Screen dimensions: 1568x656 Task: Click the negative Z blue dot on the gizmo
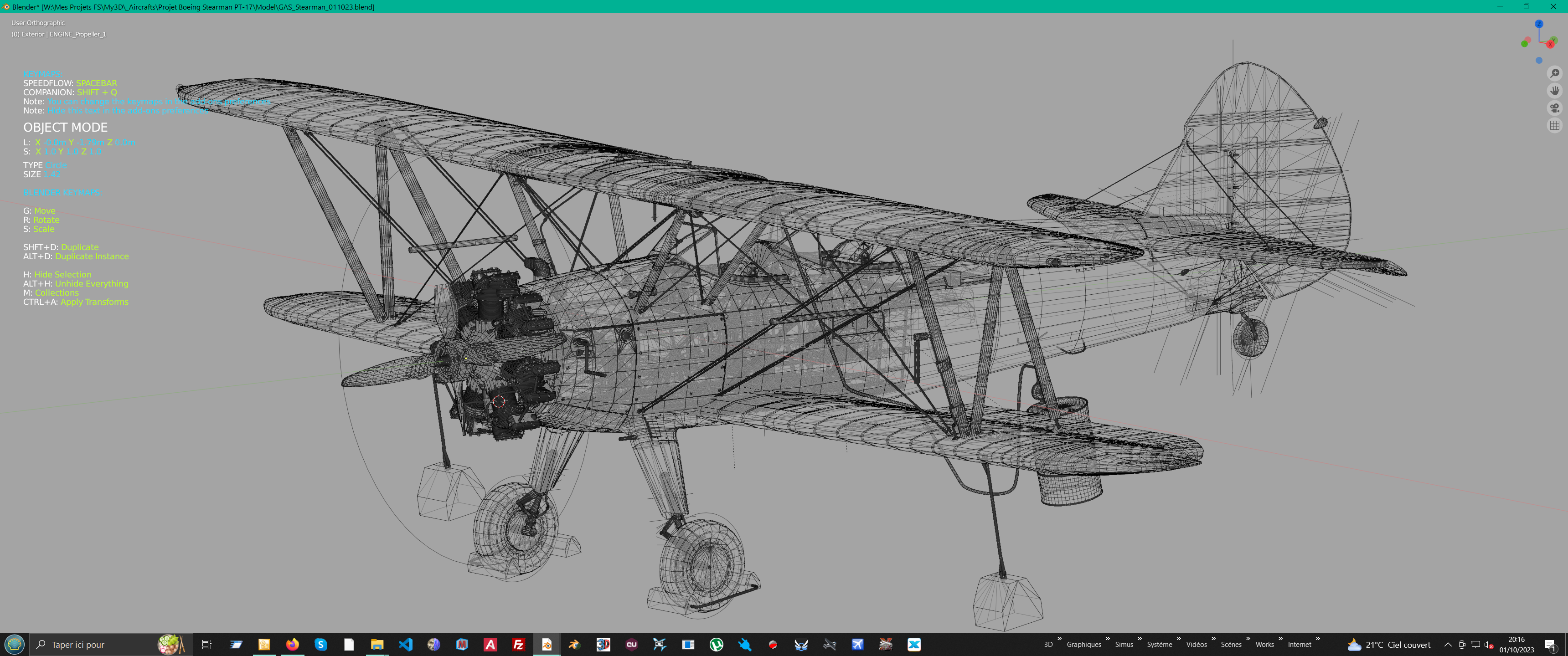(1539, 60)
